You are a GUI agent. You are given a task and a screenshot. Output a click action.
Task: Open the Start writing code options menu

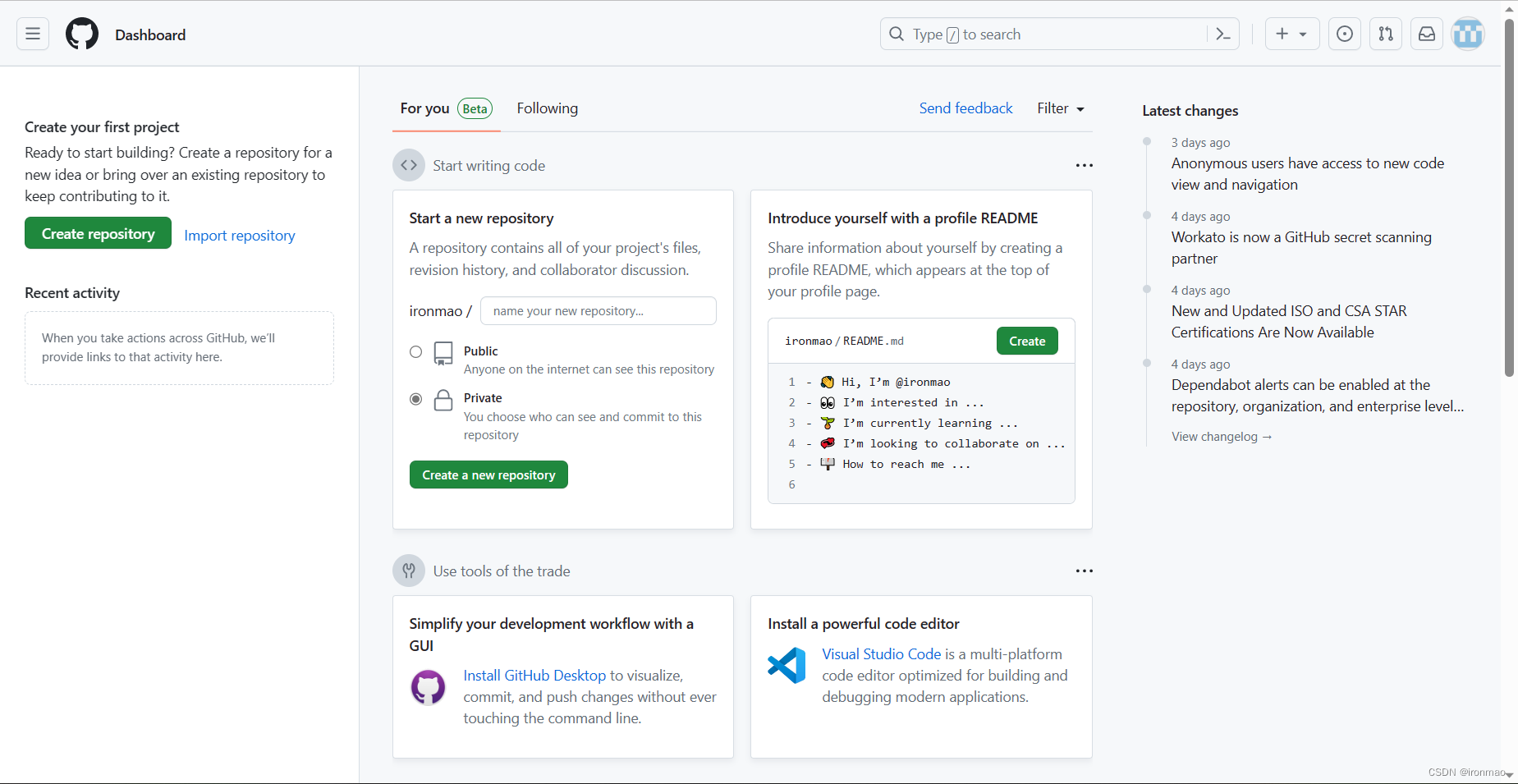[x=1084, y=165]
